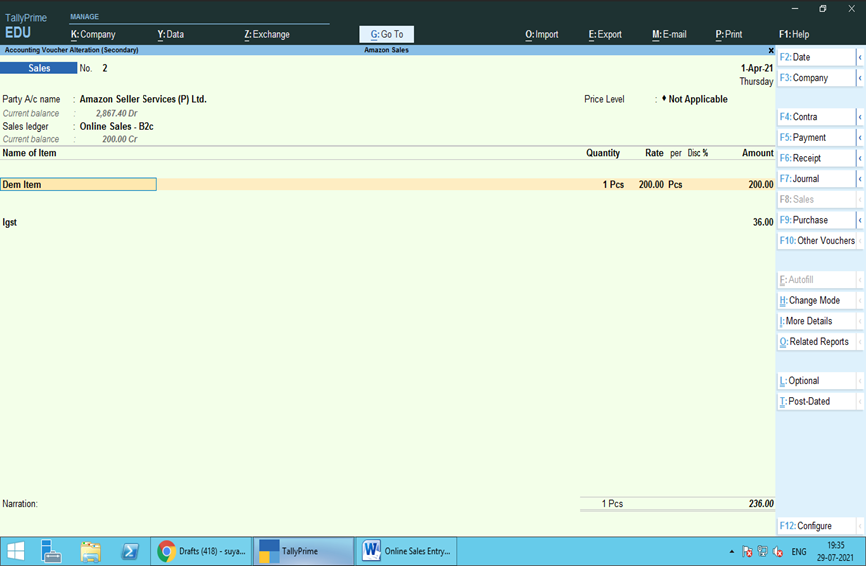Click the total amount 236.00
Image resolution: width=866 pixels, height=566 pixels.
(x=761, y=504)
